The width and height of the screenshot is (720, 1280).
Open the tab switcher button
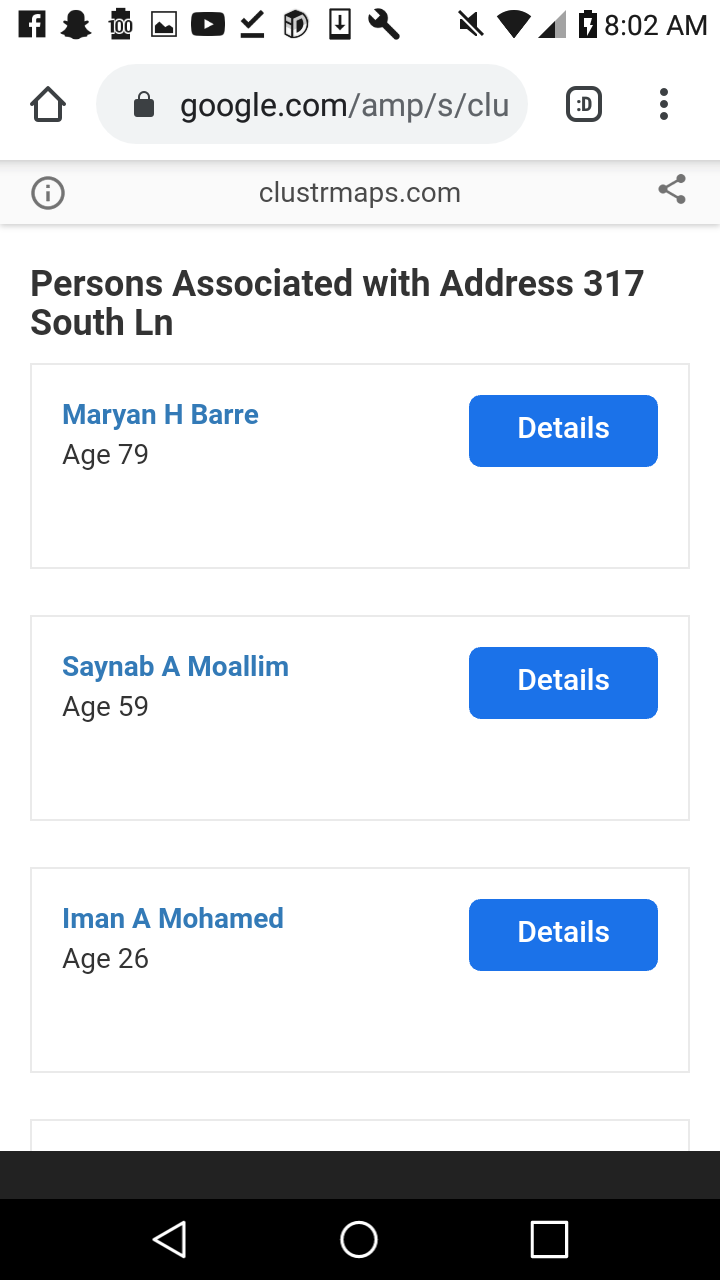[584, 105]
